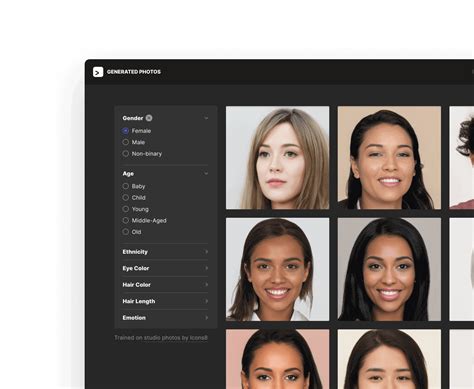Screen dimensions: 474x389
Task: Open photo of woman with light brown hair
Action: click(x=278, y=158)
